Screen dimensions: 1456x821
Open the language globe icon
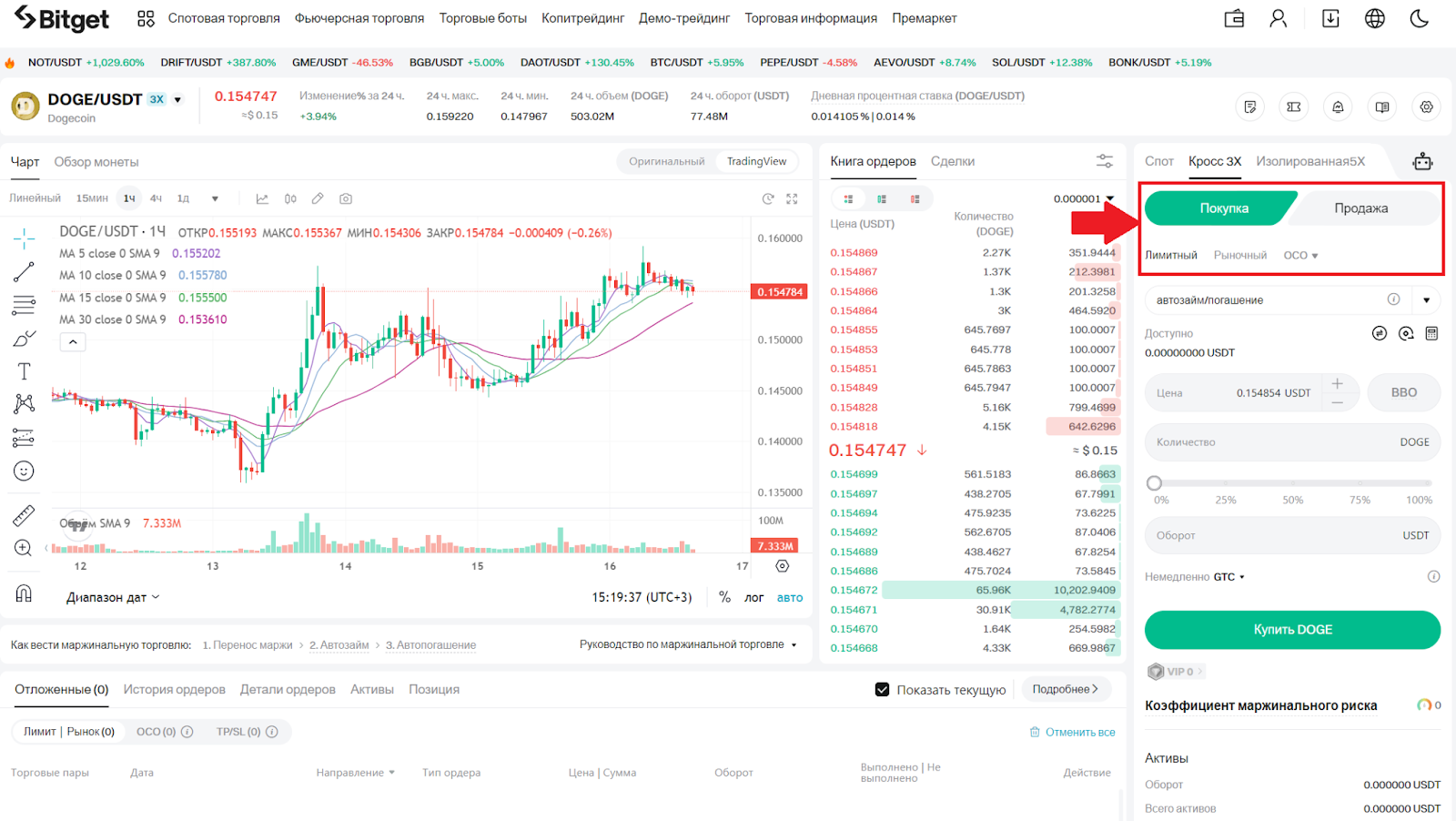(x=1375, y=18)
